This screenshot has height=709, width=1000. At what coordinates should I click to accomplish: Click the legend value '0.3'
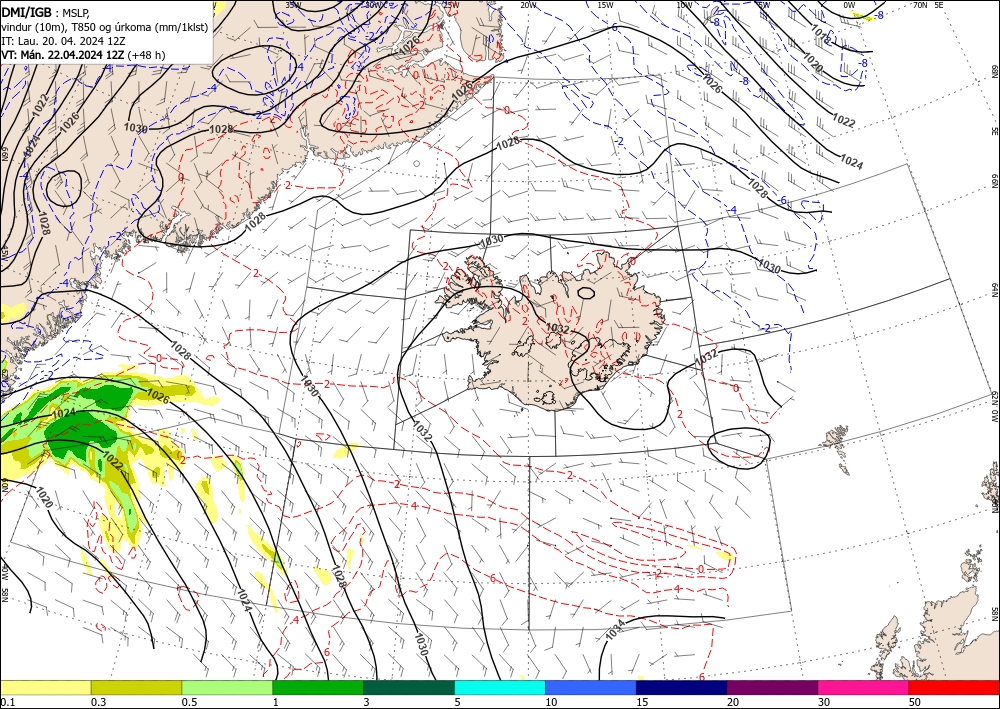coord(98,702)
